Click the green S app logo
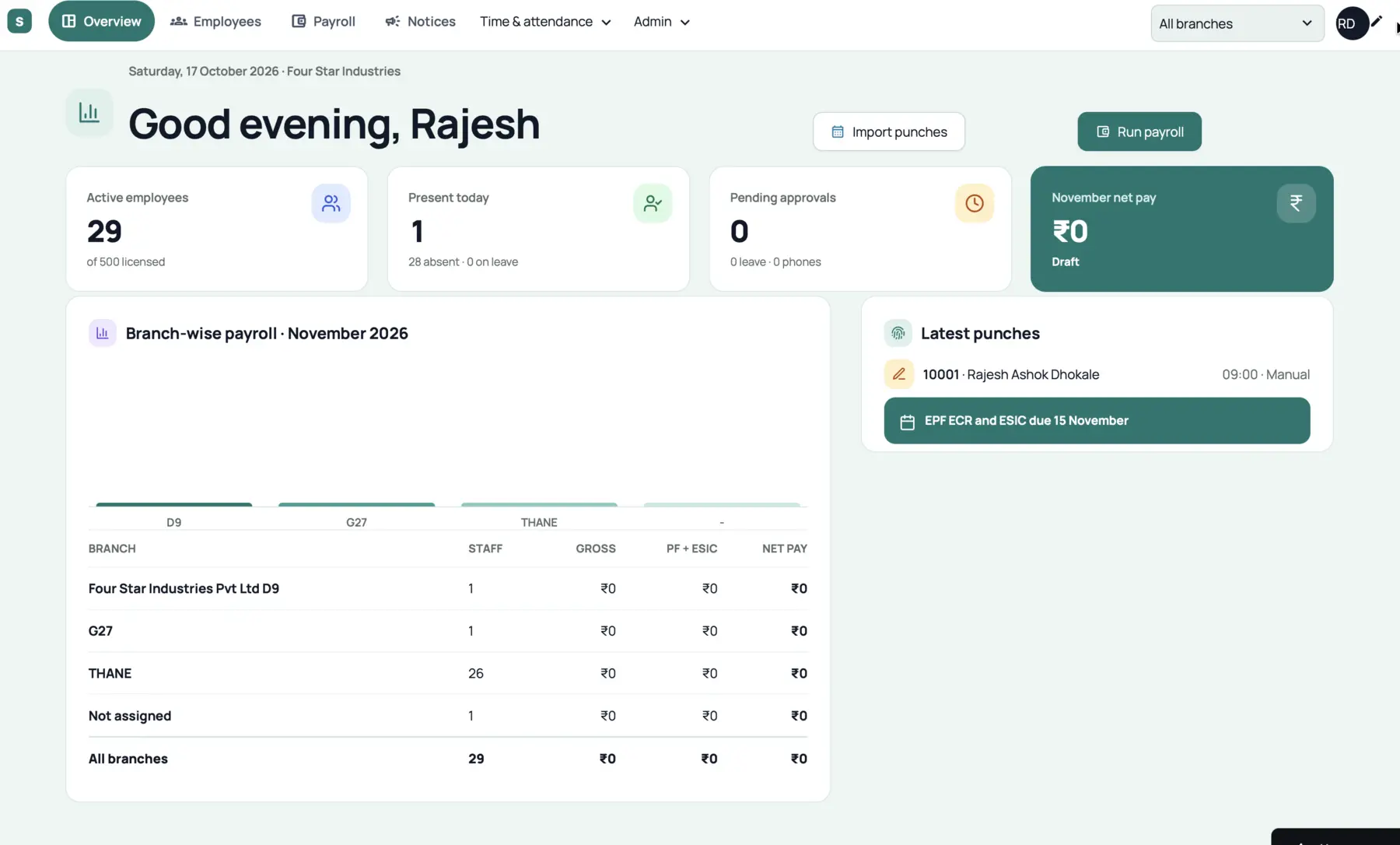 pos(19,21)
